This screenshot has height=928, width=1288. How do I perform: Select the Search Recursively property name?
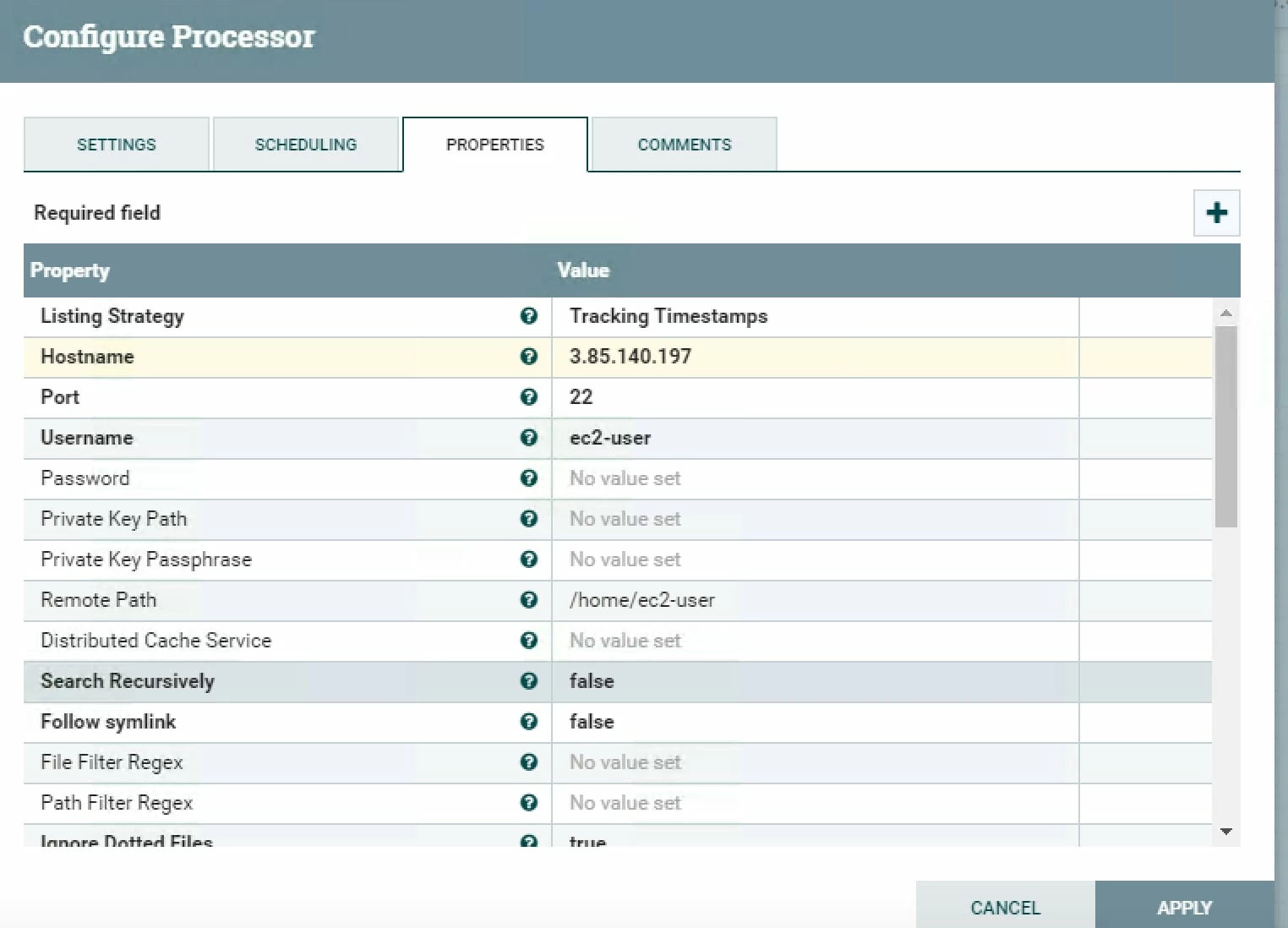coord(128,681)
